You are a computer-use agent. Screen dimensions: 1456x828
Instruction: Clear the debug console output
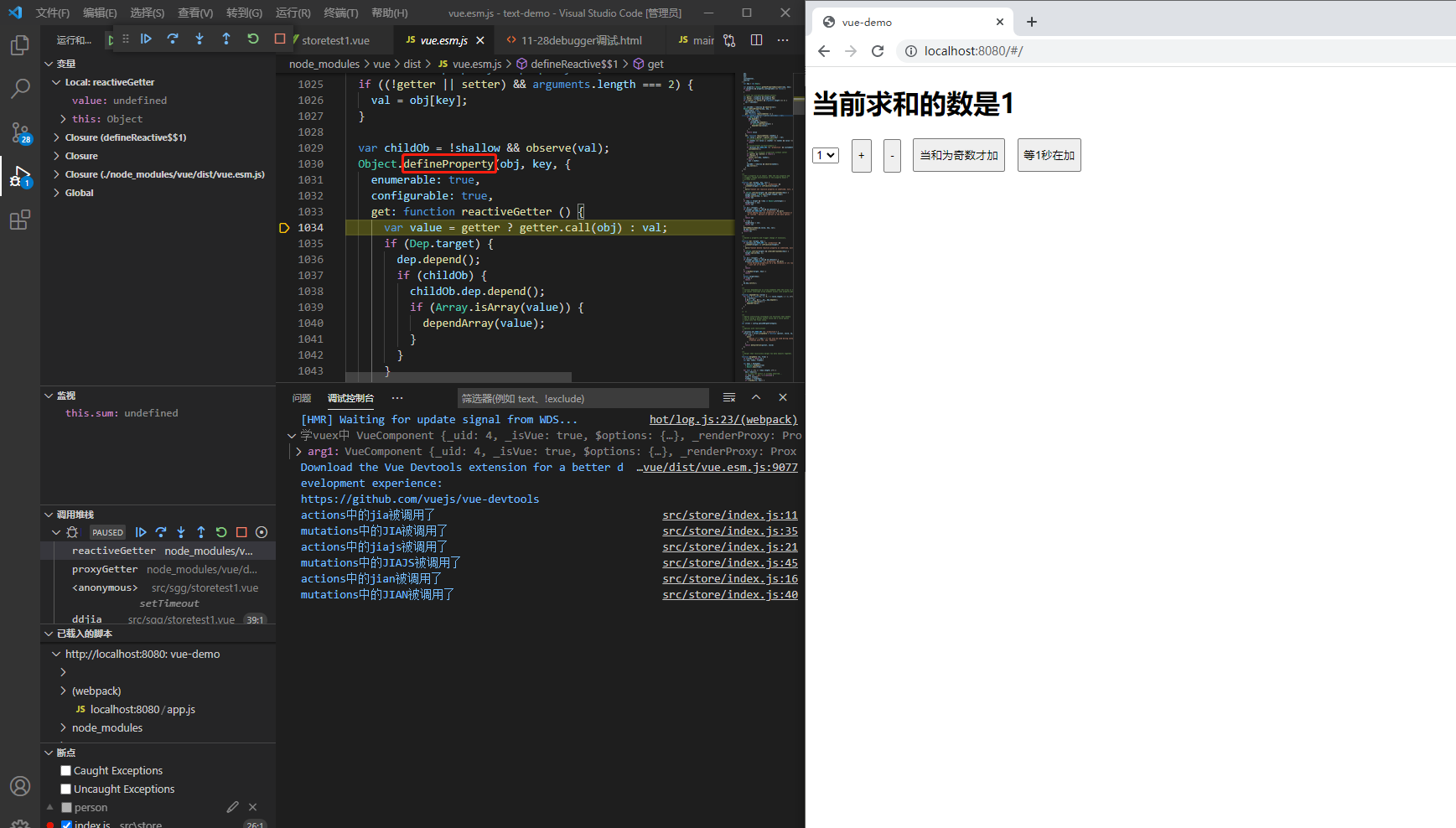click(729, 397)
